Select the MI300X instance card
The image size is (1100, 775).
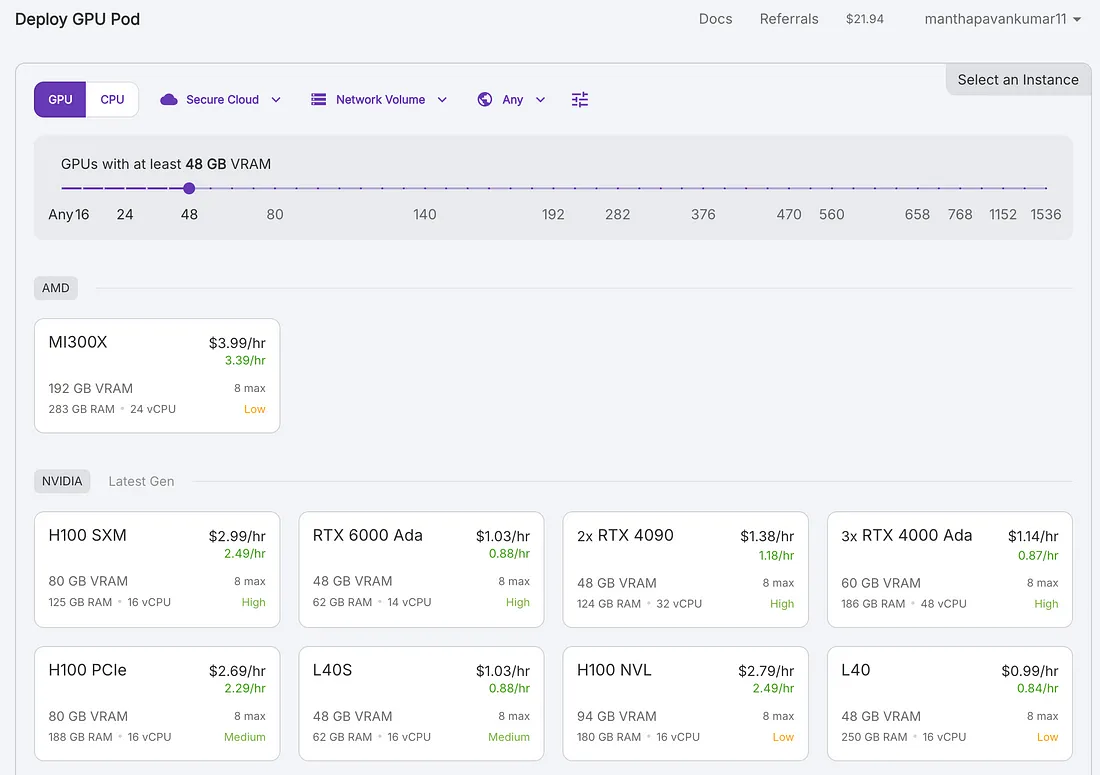[x=157, y=376]
